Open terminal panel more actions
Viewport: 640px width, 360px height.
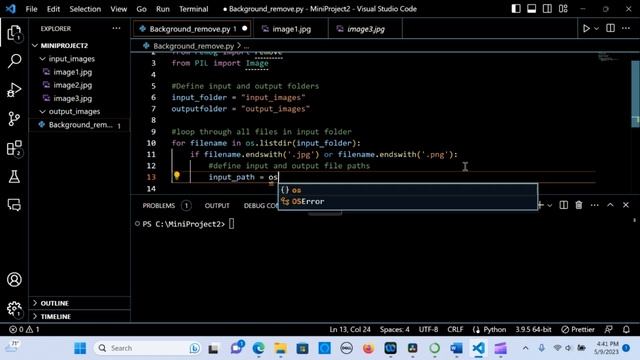pos(594,205)
